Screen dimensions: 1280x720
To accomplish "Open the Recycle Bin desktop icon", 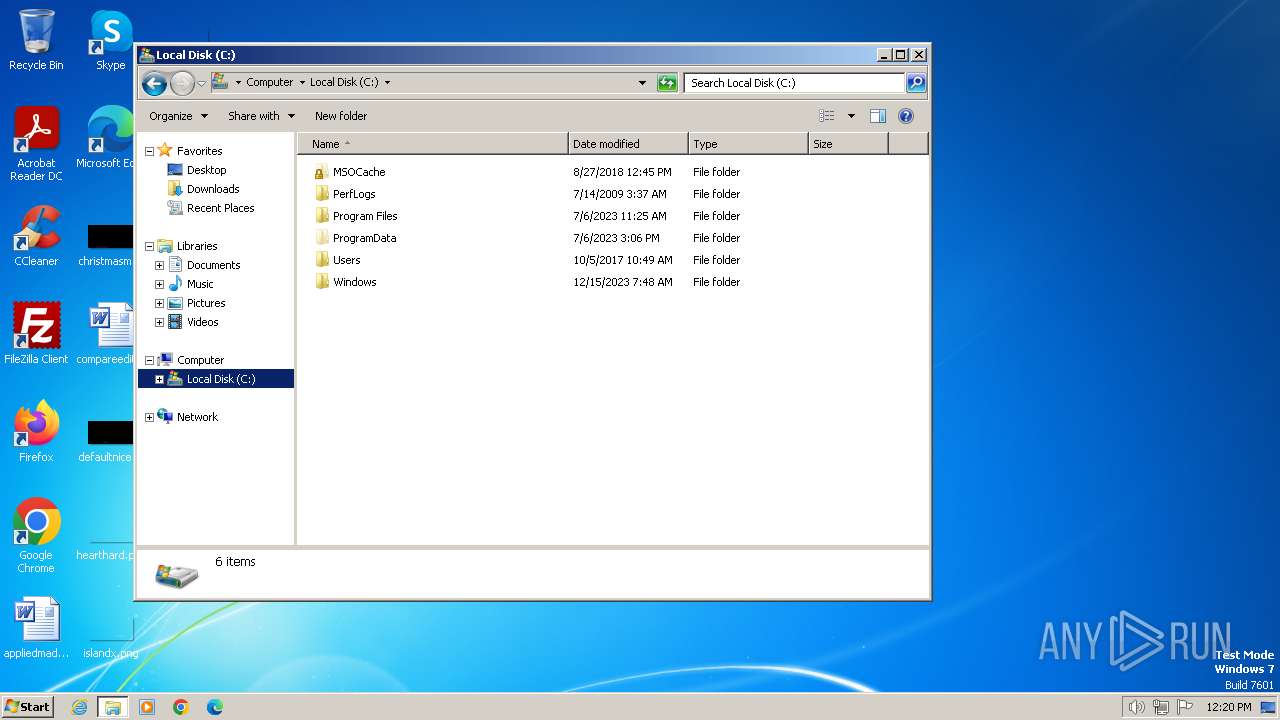I will 36,40.
